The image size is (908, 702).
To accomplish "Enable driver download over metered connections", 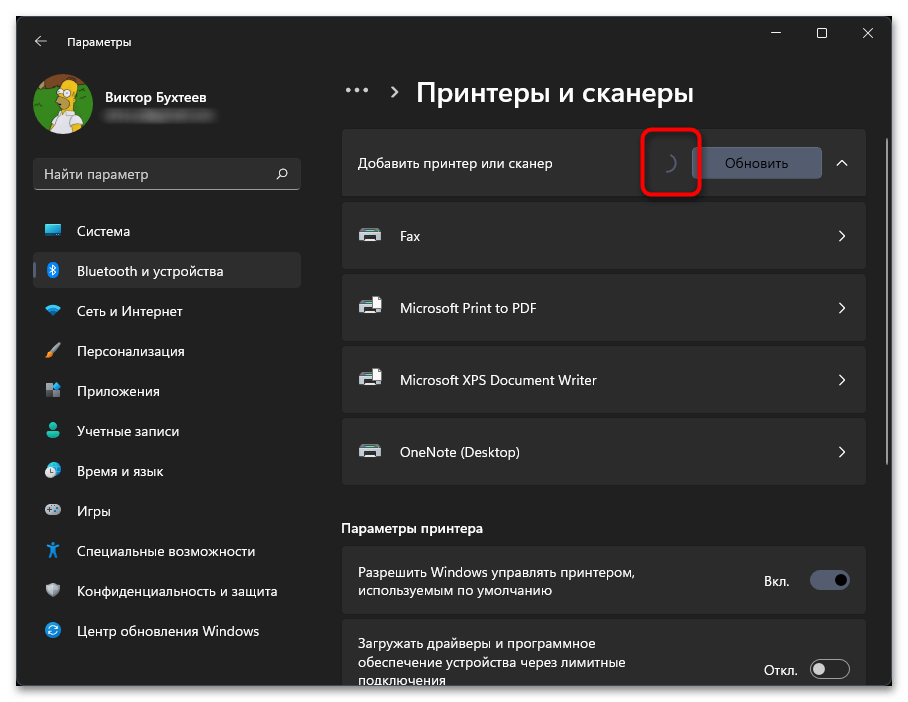I will [x=829, y=669].
